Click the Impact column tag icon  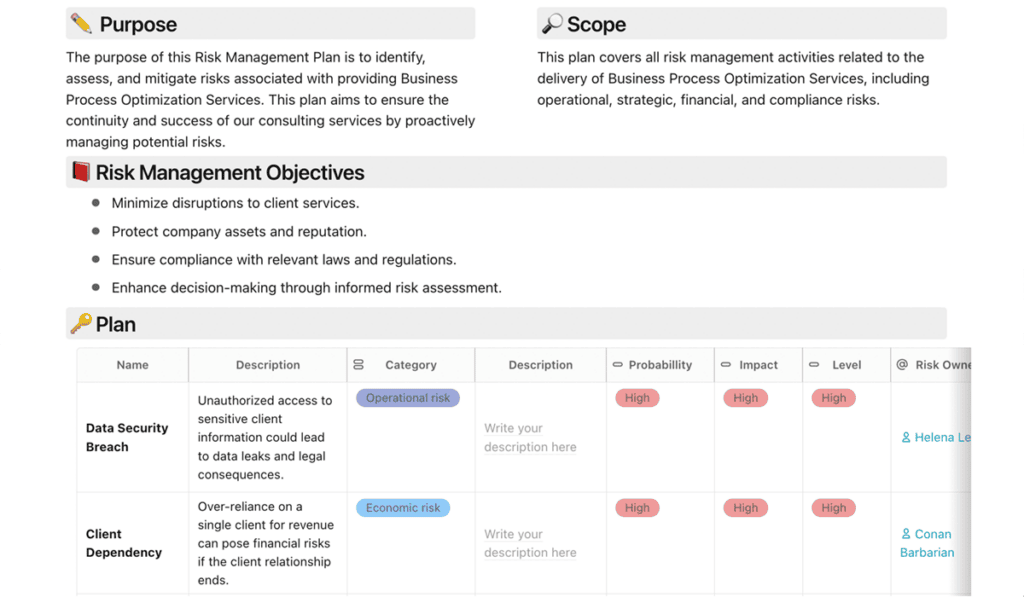[726, 364]
